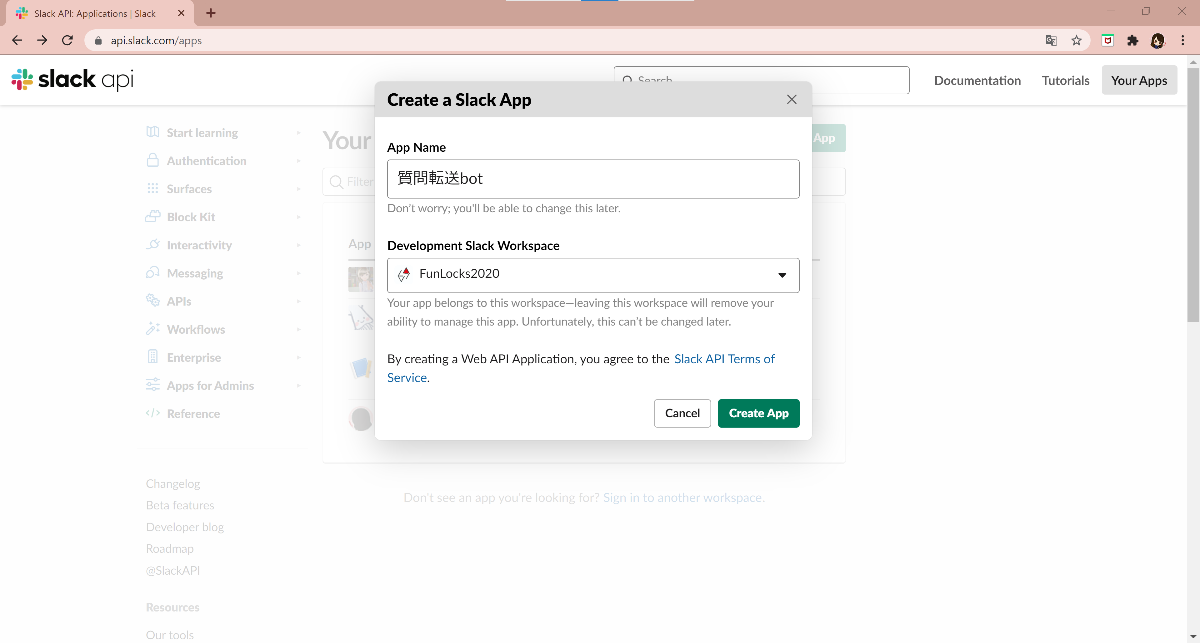The width and height of the screenshot is (1200, 643).
Task: Click the Enterprise building icon
Action: (x=153, y=357)
